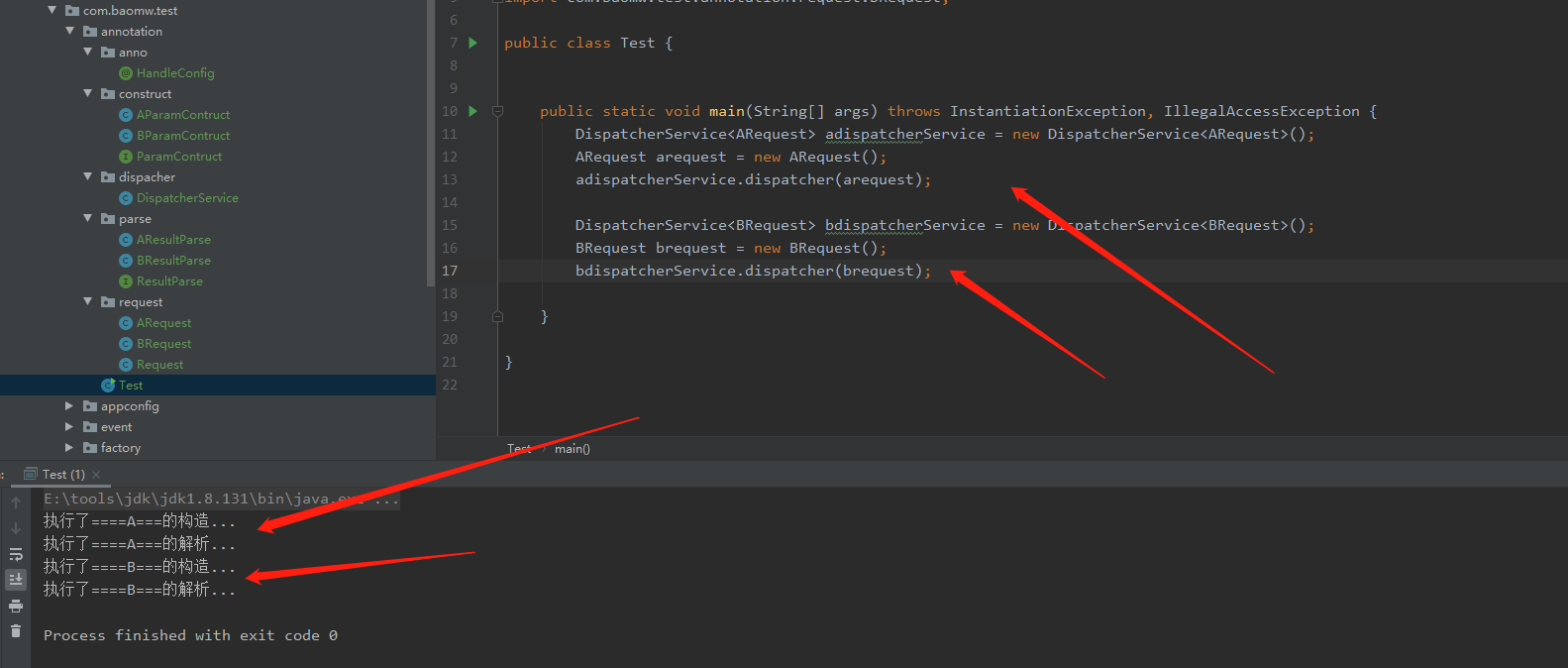
Task: Open the Request class in the request package
Action: pyautogui.click(x=159, y=365)
